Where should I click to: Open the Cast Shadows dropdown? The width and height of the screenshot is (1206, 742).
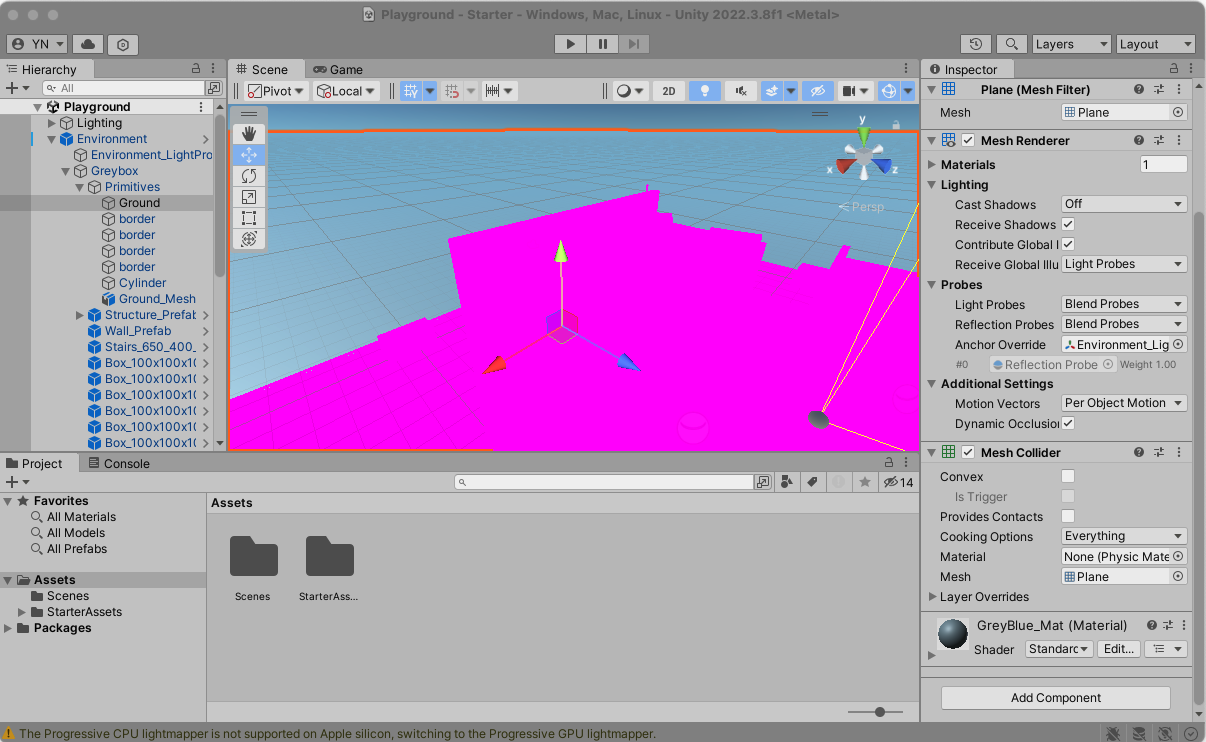pos(1123,204)
